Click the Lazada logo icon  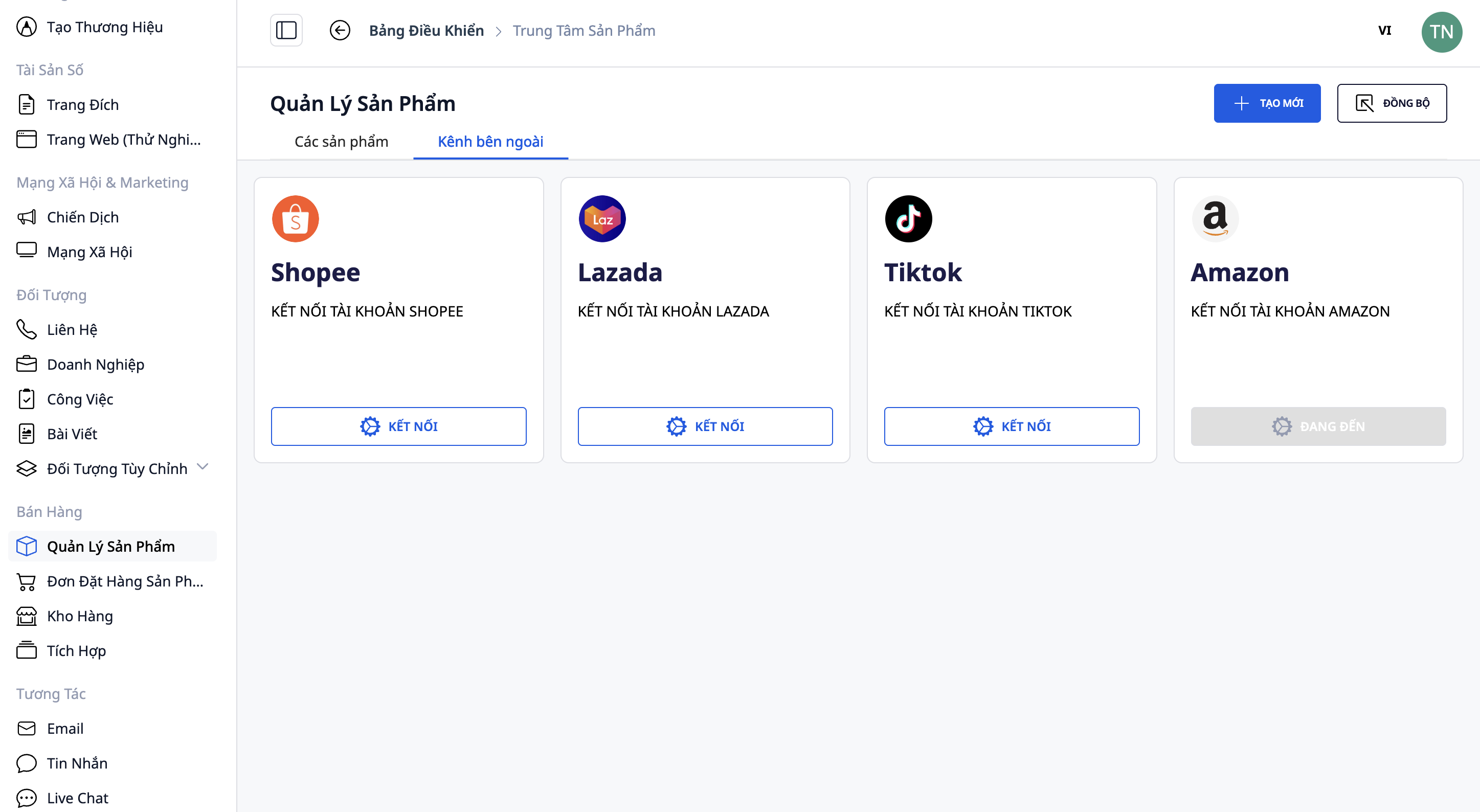[602, 219]
